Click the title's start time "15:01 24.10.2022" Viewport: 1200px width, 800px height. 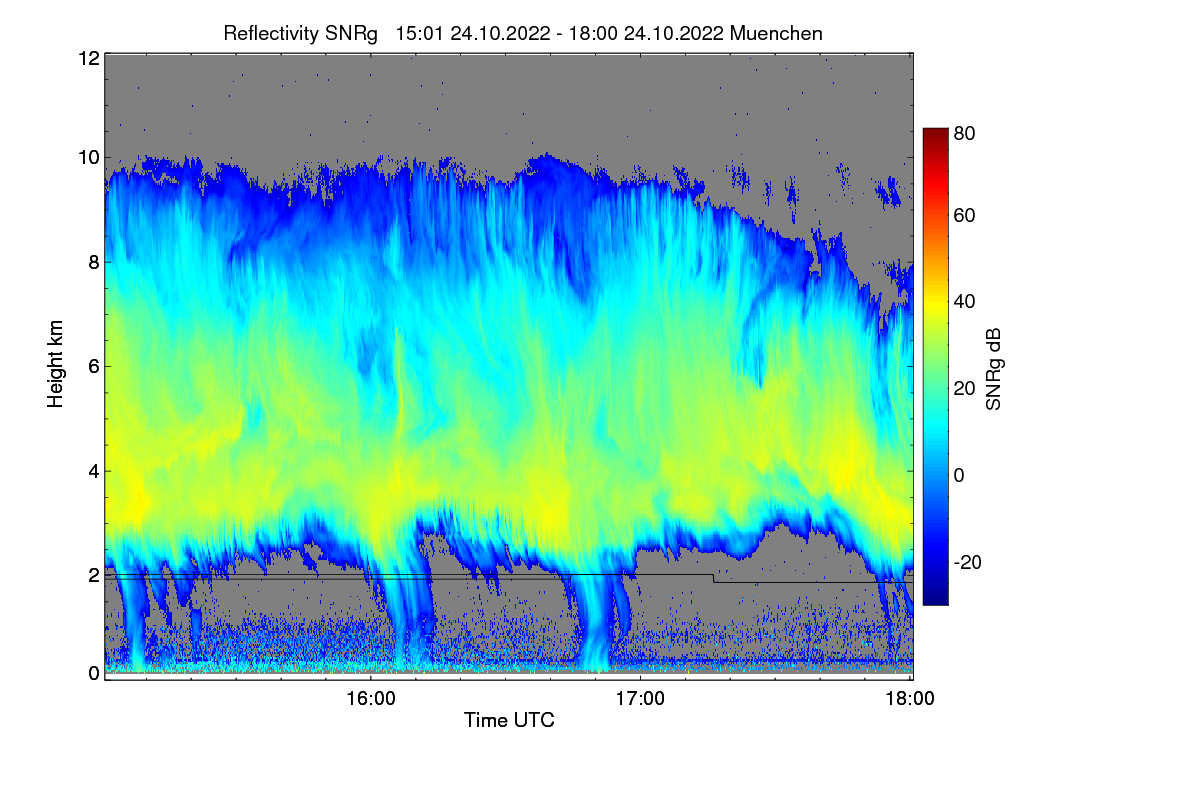[473, 33]
